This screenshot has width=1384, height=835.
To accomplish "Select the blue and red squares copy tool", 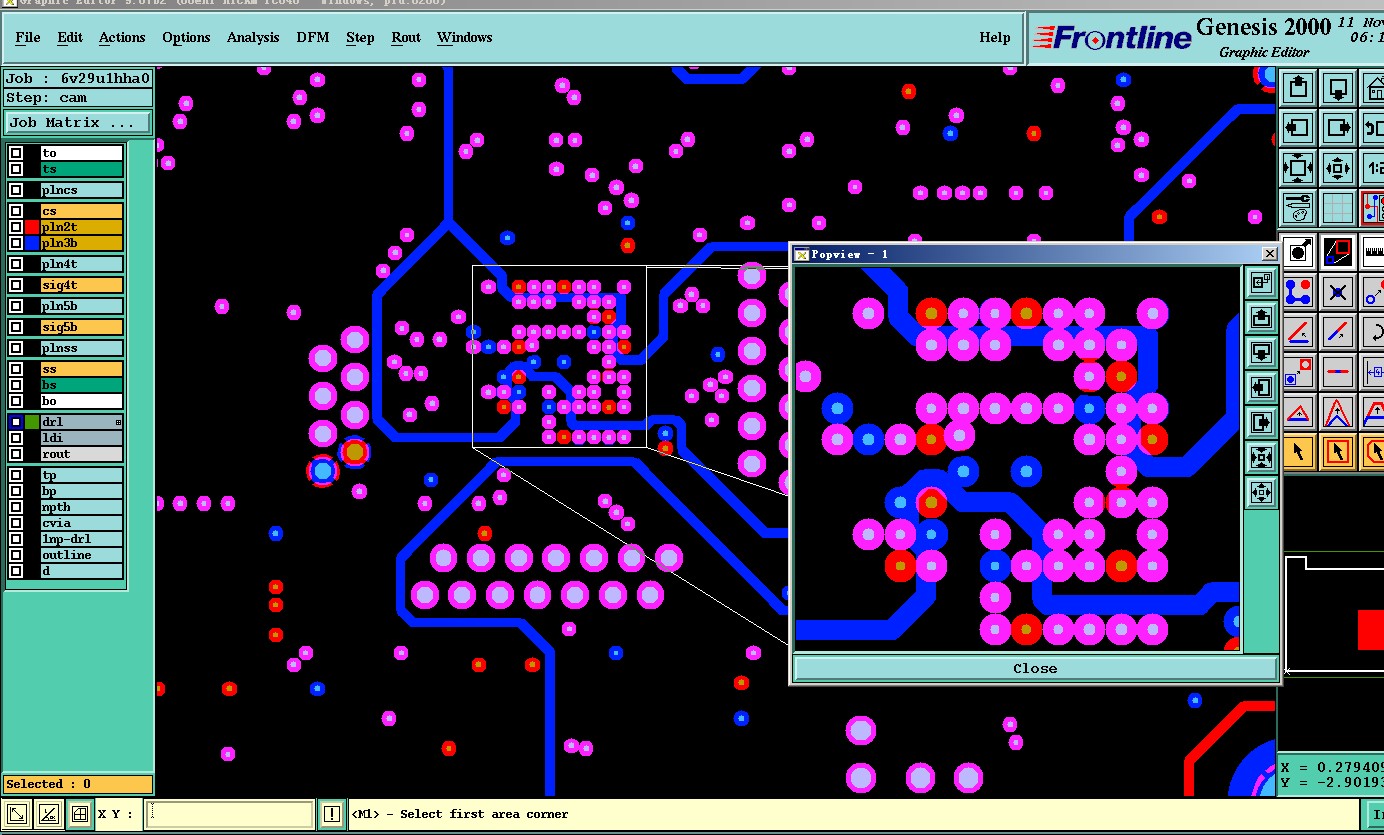I will (x=1298, y=372).
